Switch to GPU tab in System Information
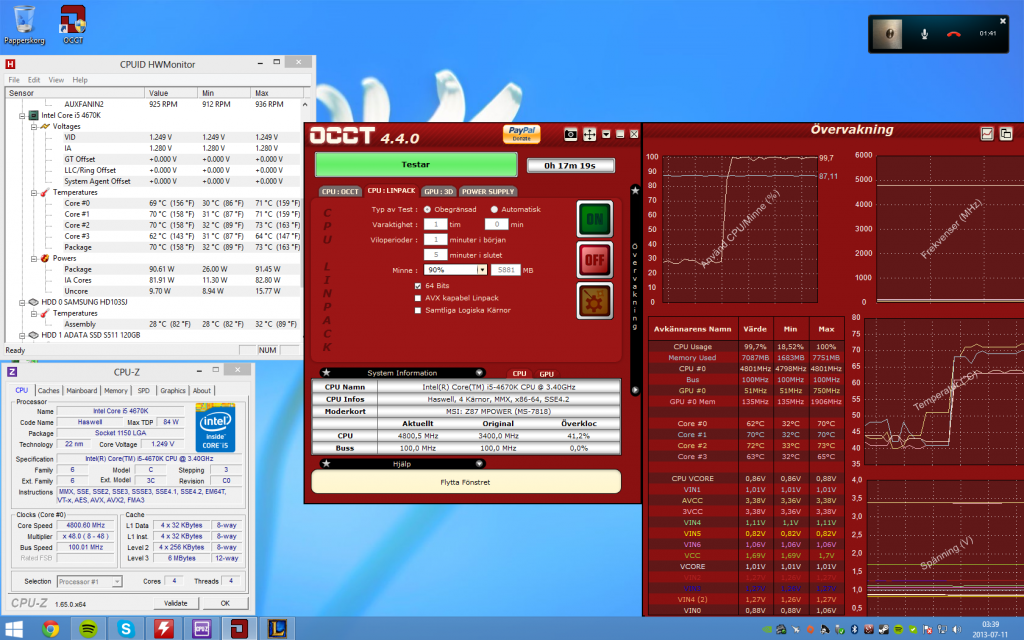The width and height of the screenshot is (1024, 640). point(547,374)
